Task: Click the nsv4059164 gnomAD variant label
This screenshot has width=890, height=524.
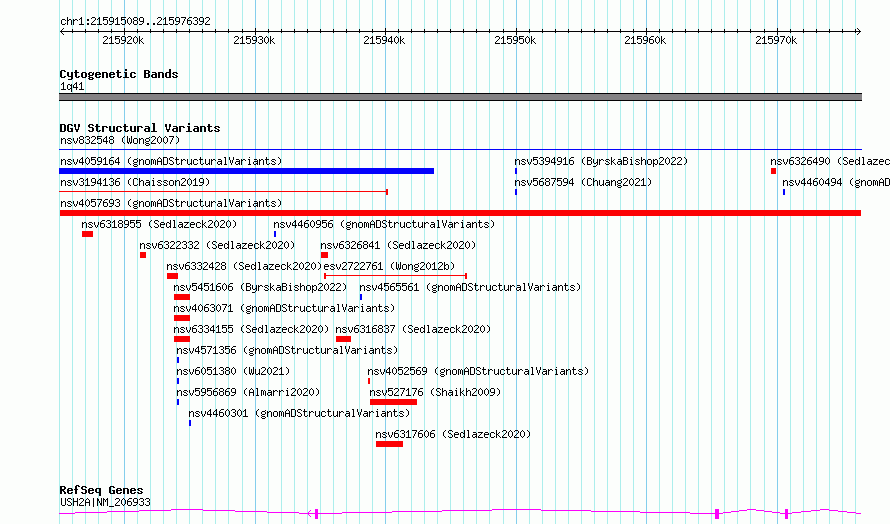Action: pos(171,161)
